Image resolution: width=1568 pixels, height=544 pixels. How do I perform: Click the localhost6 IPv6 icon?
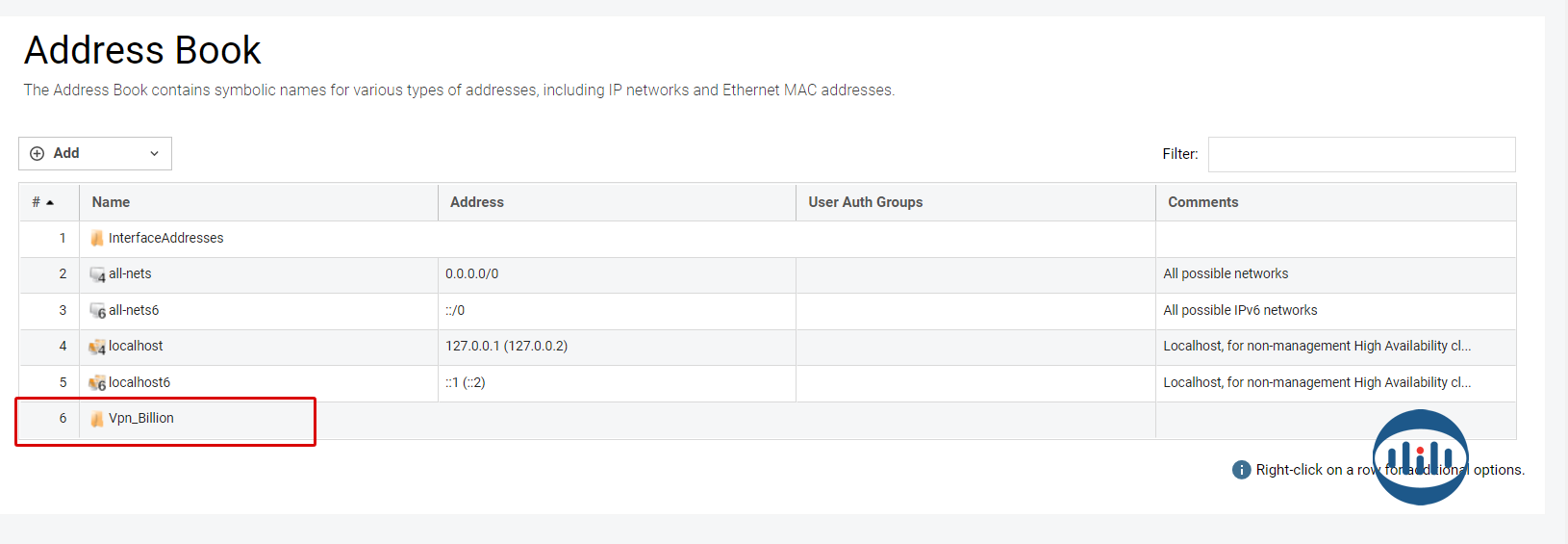[97, 383]
